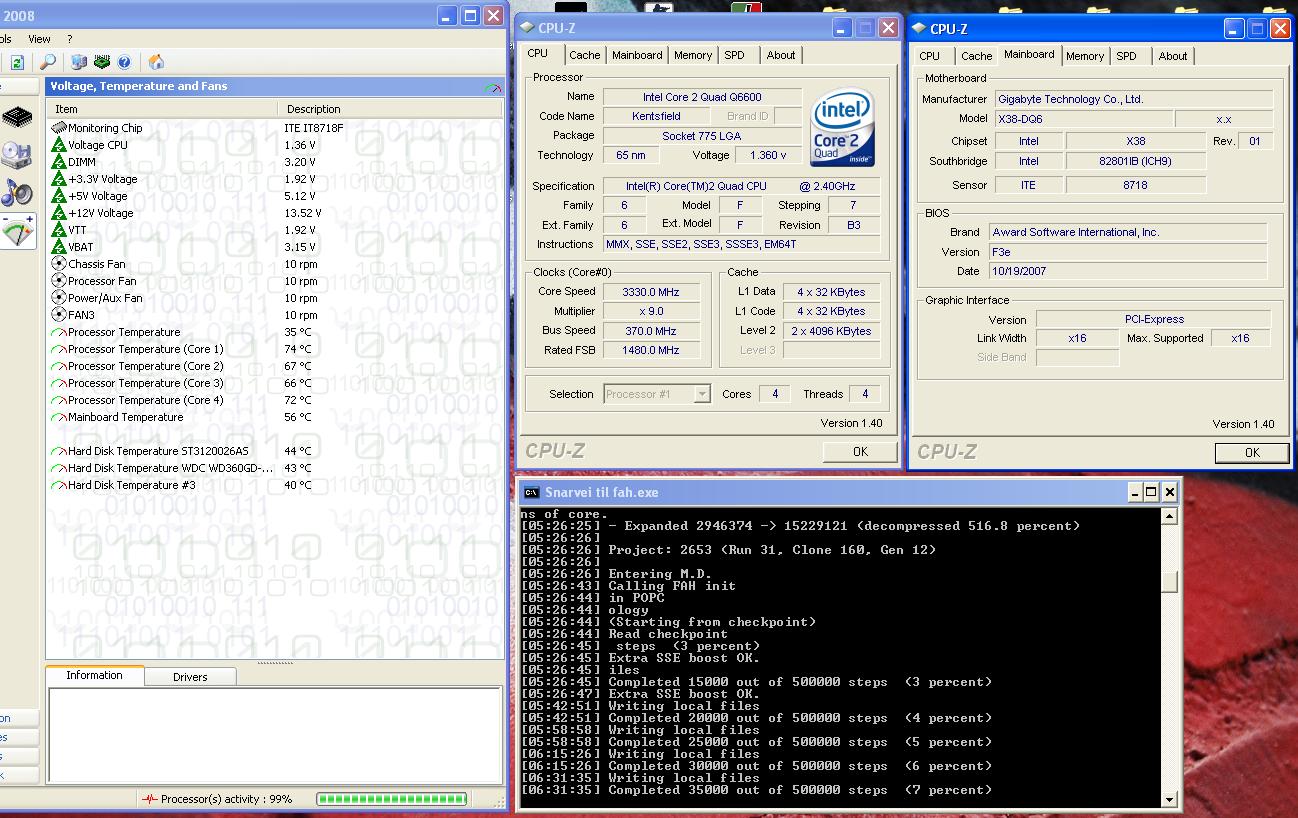Image resolution: width=1298 pixels, height=818 pixels.
Task: Select the DIMM voltage row
Action: tap(275, 162)
